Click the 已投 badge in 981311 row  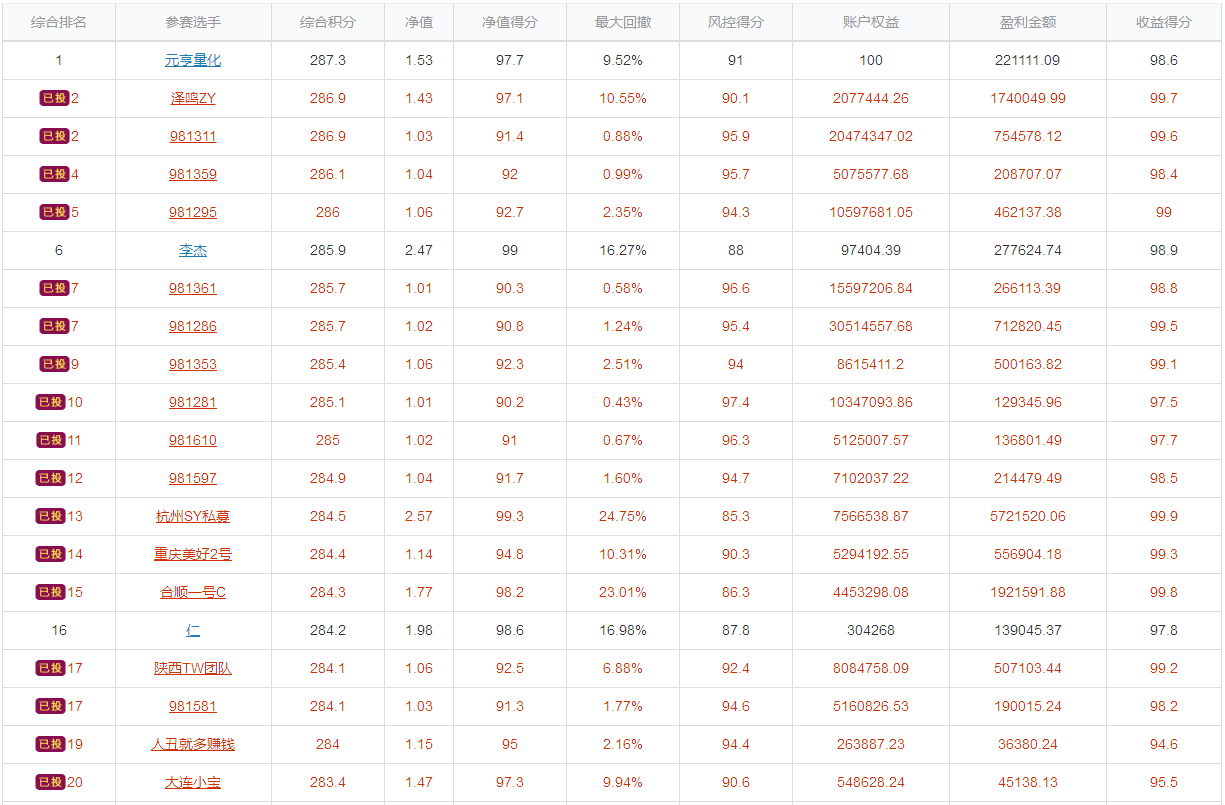tap(54, 136)
